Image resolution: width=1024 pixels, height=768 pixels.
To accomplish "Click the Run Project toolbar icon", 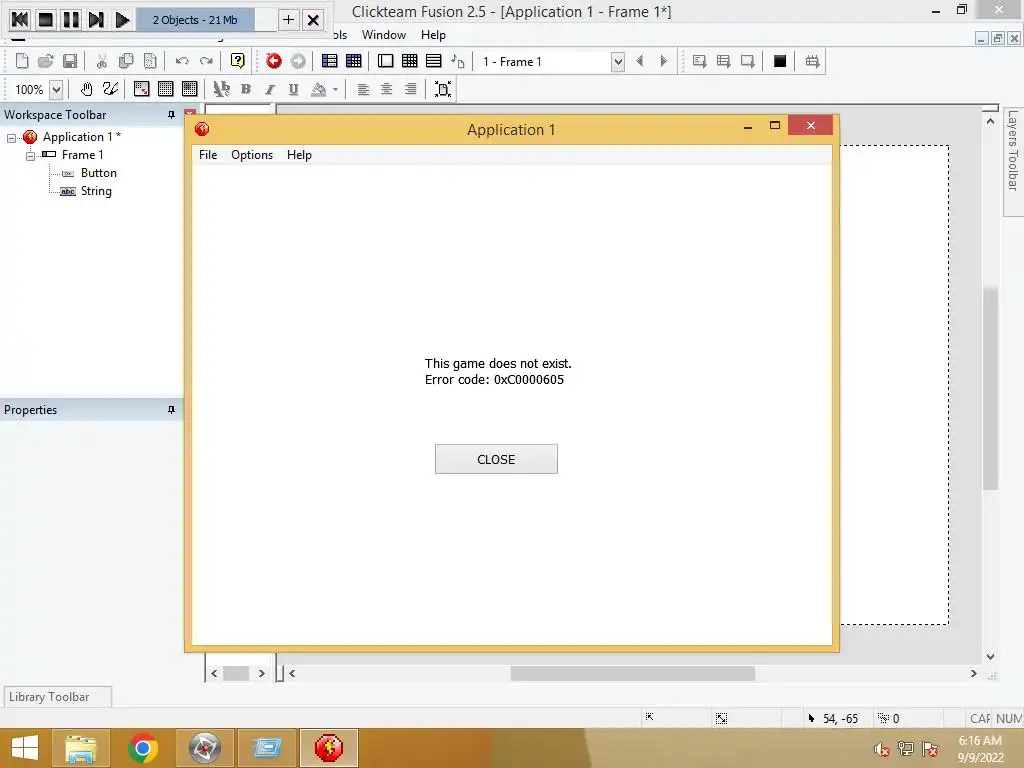I will click(699, 61).
